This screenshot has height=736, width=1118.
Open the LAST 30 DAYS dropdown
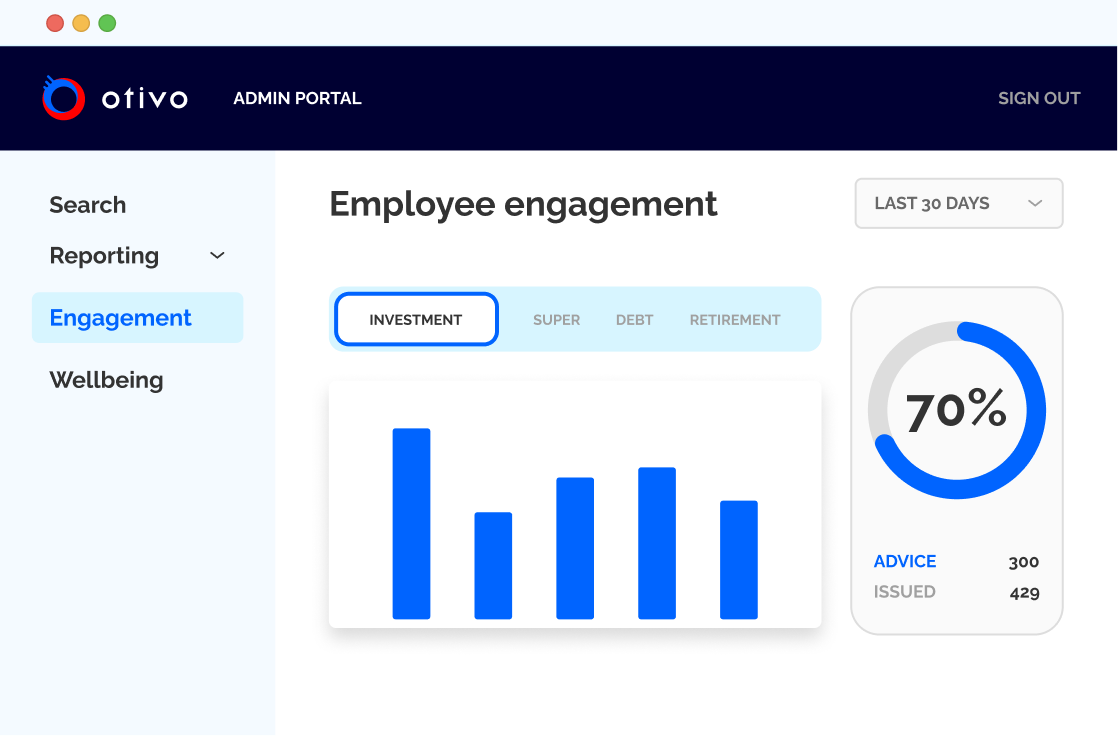[957, 203]
